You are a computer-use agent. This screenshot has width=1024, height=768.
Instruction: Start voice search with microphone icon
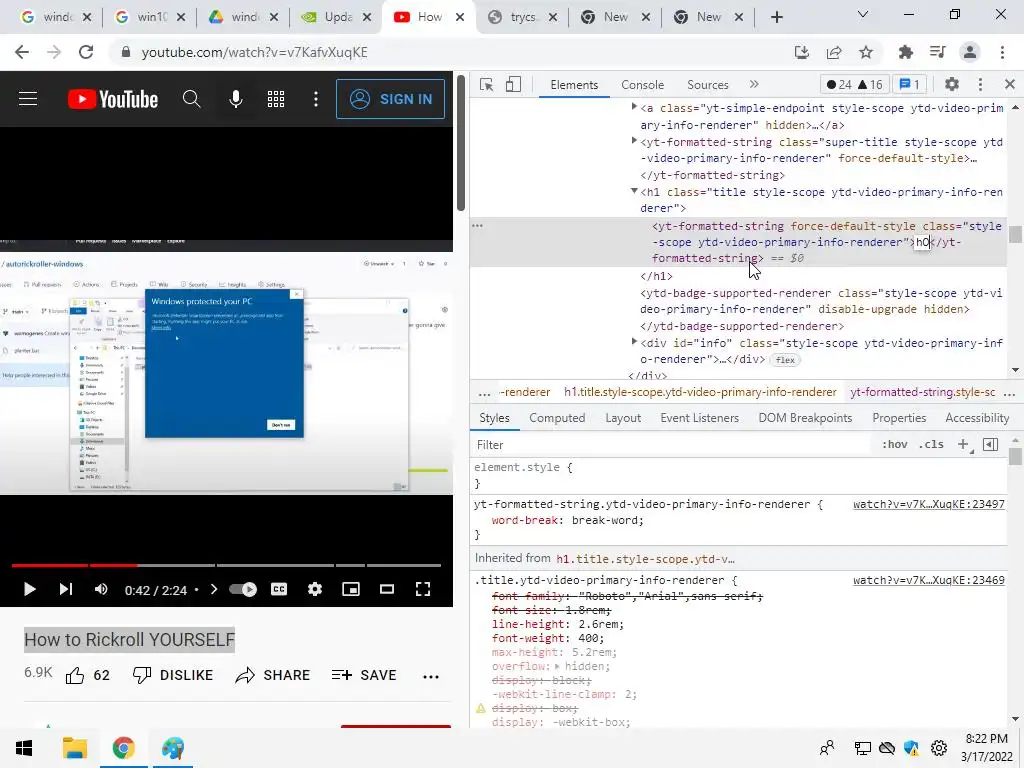pyautogui.click(x=236, y=99)
